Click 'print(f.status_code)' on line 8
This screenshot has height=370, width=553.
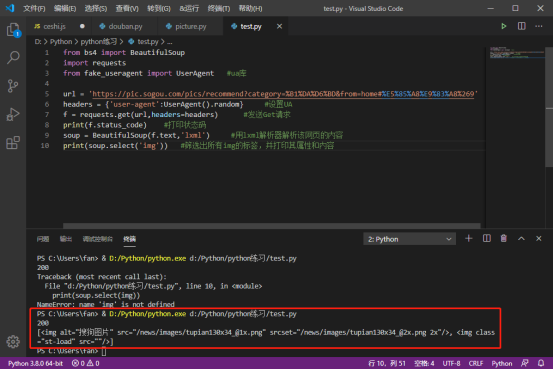point(105,125)
